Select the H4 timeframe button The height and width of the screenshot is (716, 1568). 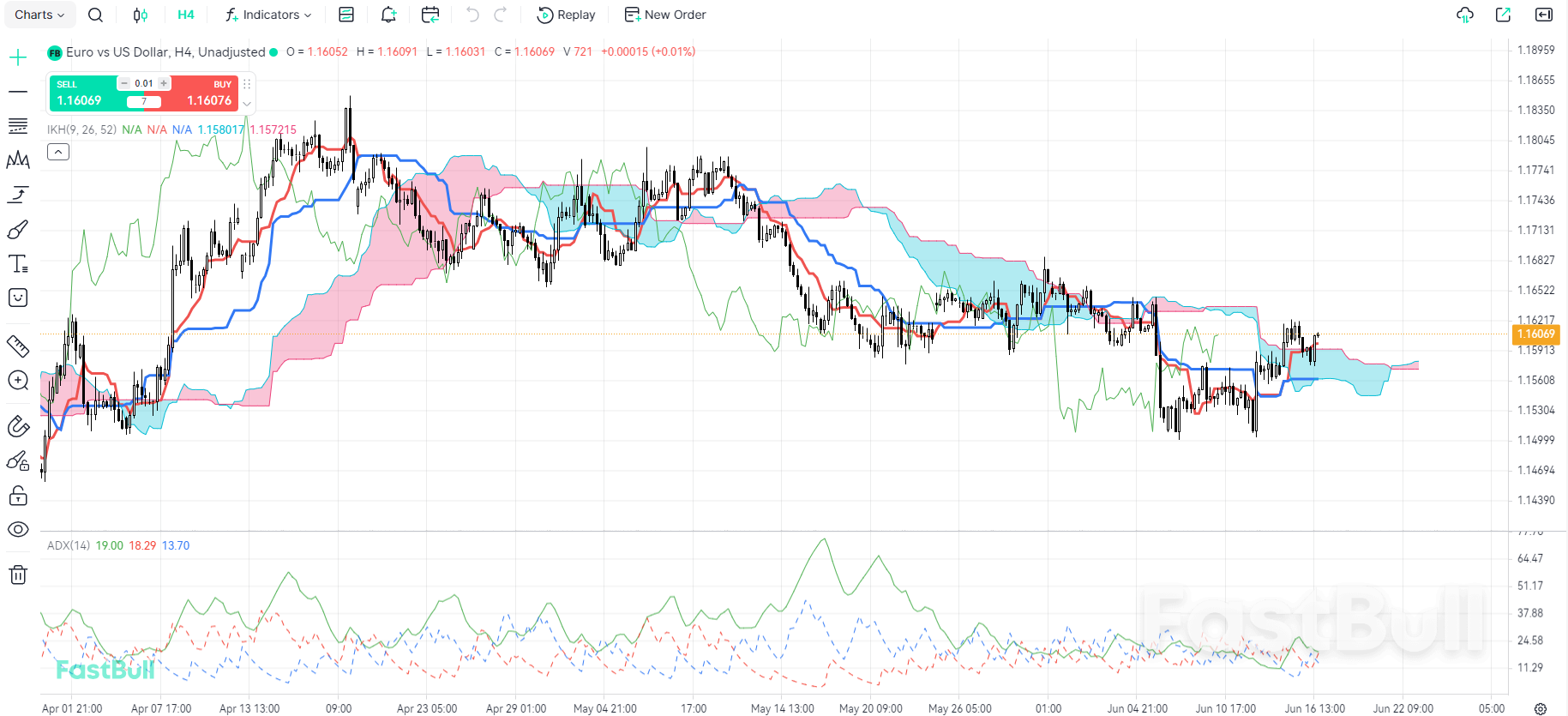tap(186, 15)
